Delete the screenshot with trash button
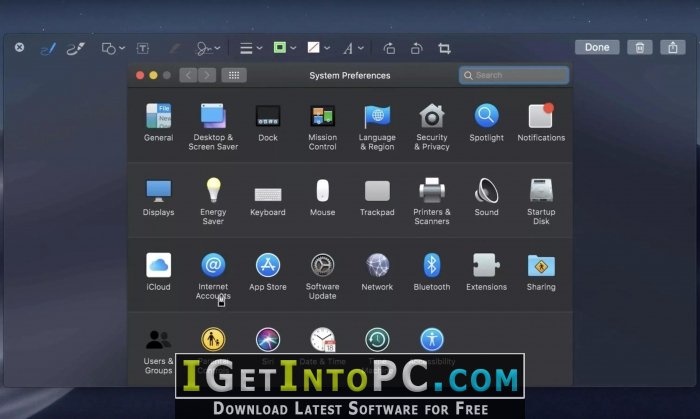 tap(640, 47)
